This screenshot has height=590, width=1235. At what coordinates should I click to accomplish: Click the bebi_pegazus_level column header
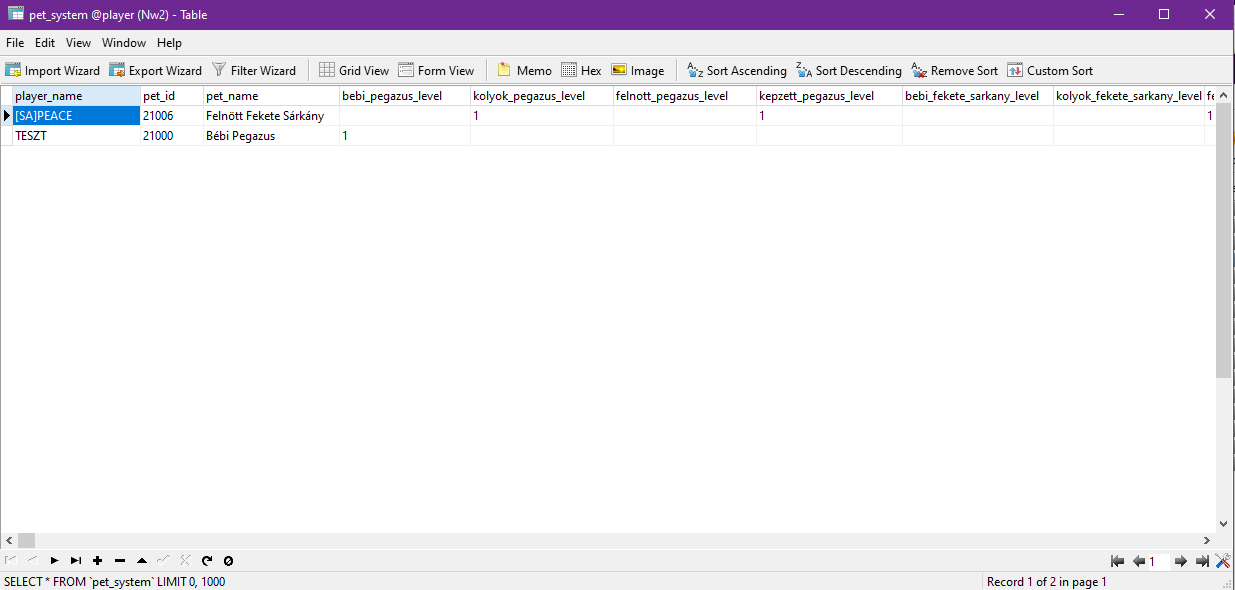click(405, 96)
